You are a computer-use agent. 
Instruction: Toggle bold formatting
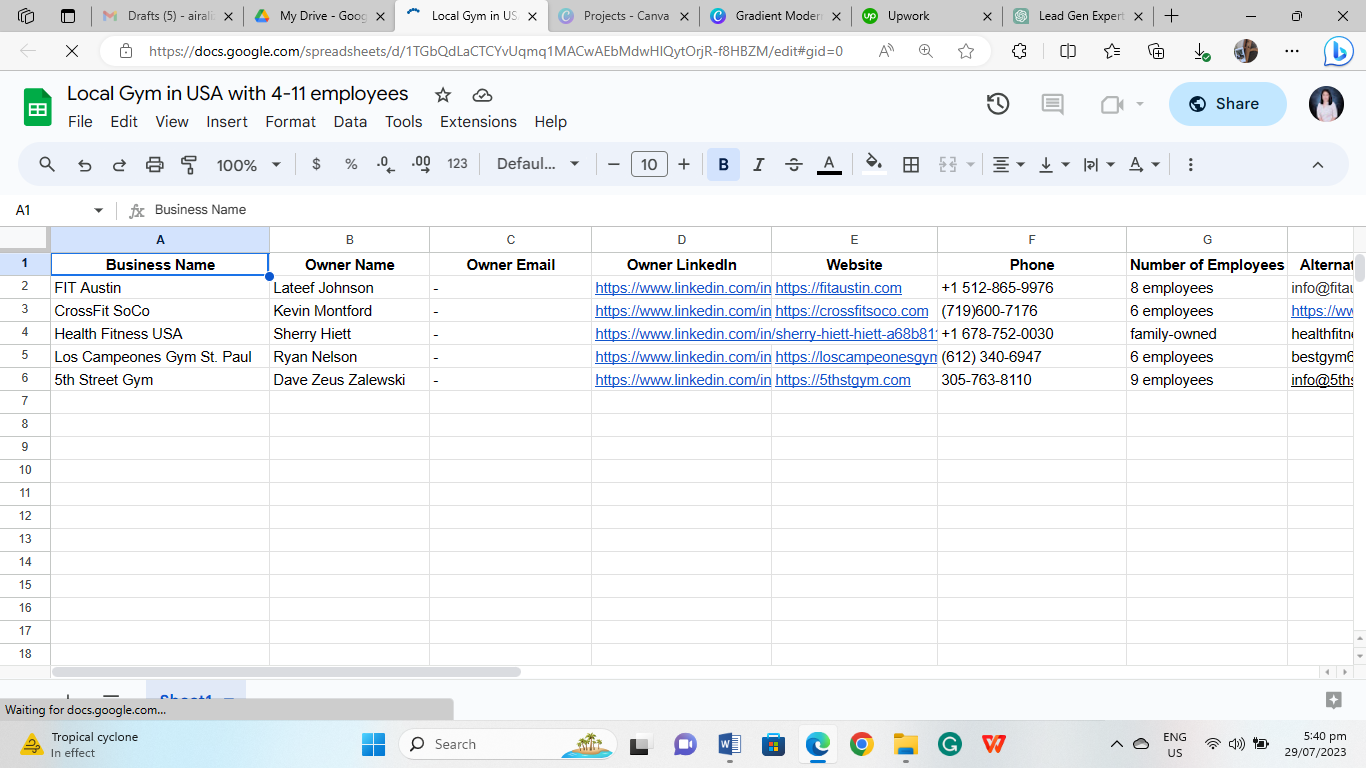click(x=723, y=165)
